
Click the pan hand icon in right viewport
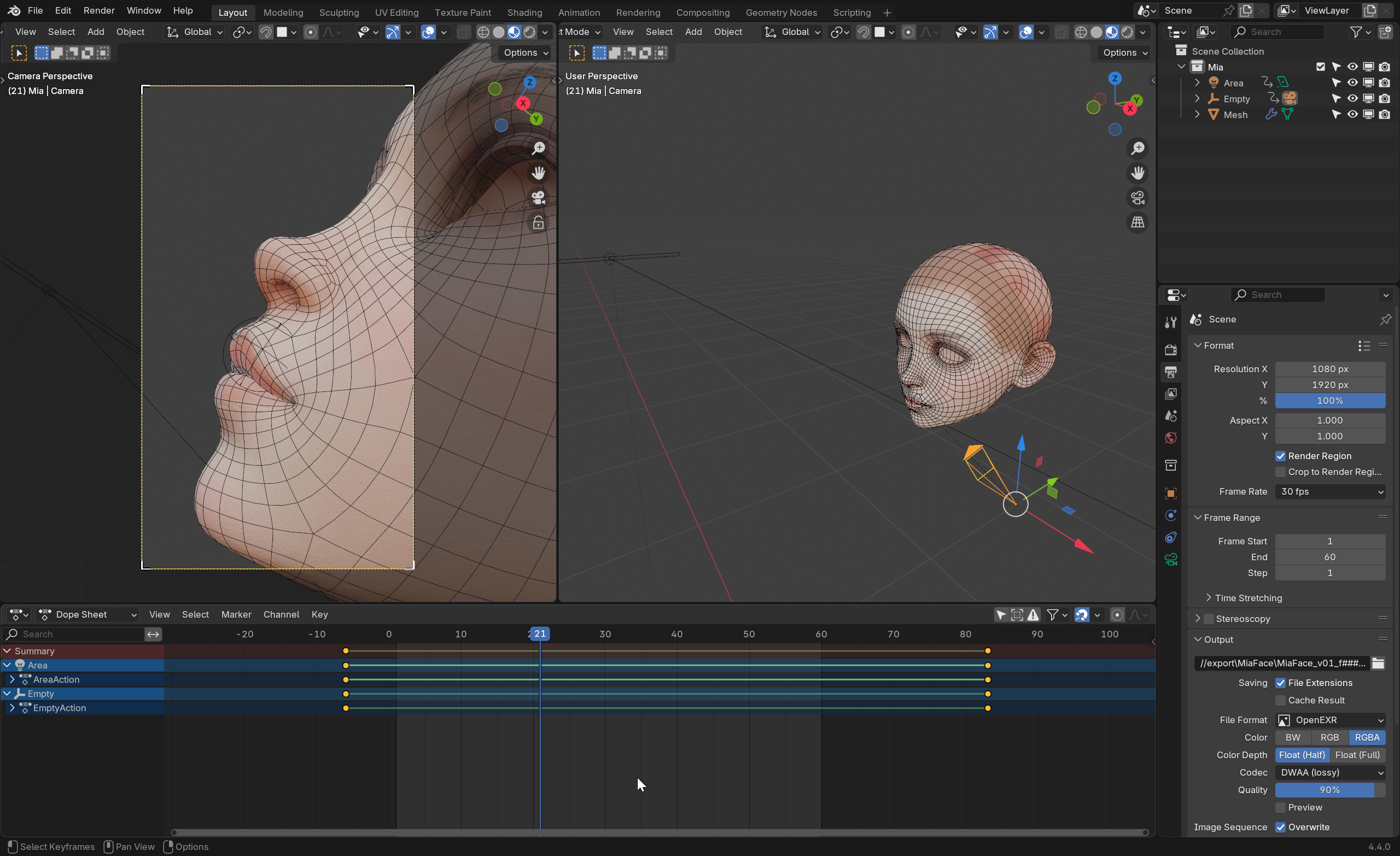(x=1137, y=173)
